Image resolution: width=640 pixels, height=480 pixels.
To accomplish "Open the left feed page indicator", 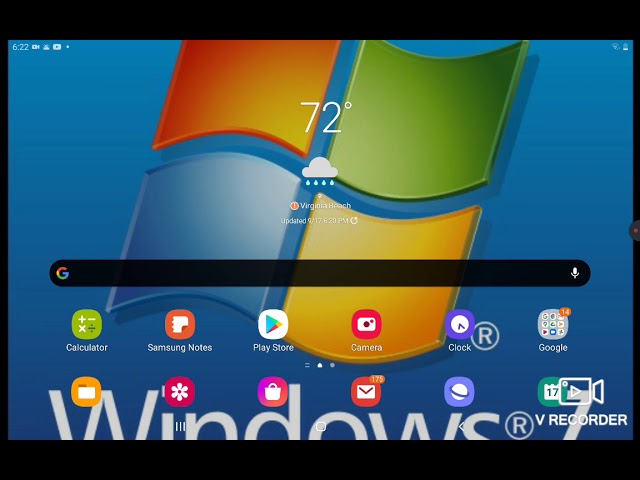I will tap(307, 365).
